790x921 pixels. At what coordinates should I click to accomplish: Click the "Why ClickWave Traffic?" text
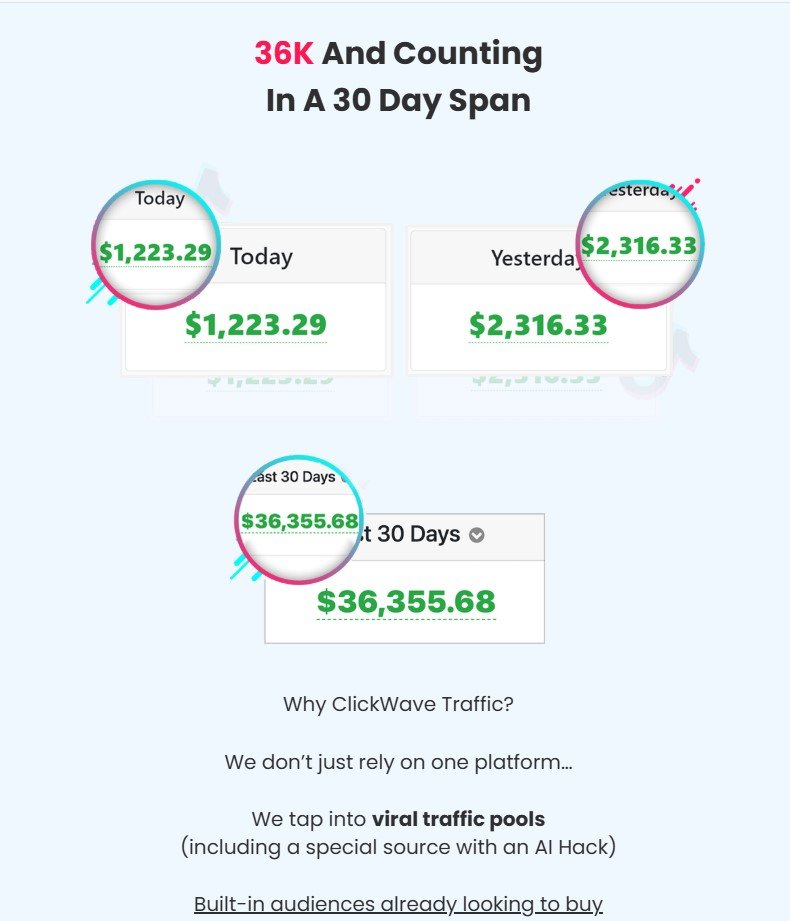click(x=398, y=703)
